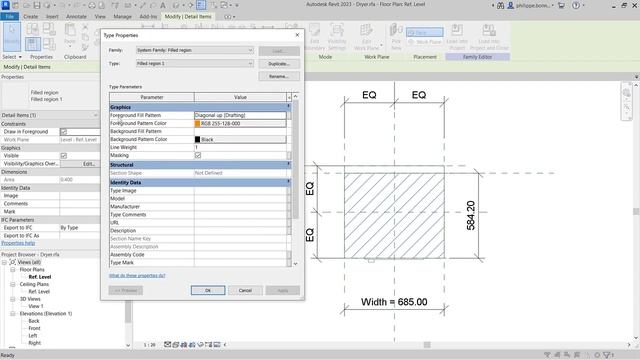Collapse the Identity Data parameter group

coord(289,182)
